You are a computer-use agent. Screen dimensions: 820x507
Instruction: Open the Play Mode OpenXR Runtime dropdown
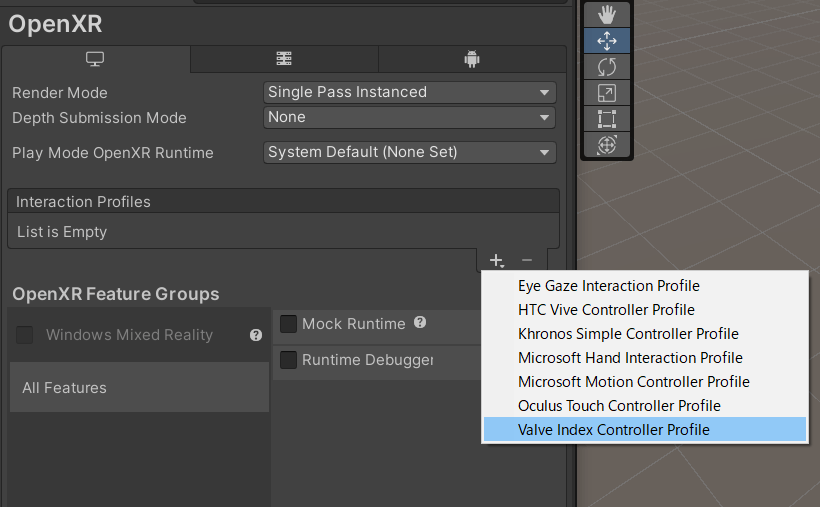point(409,152)
